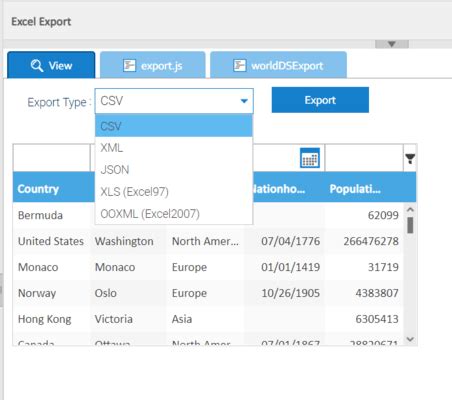Choose JSON export type option

[174, 170]
